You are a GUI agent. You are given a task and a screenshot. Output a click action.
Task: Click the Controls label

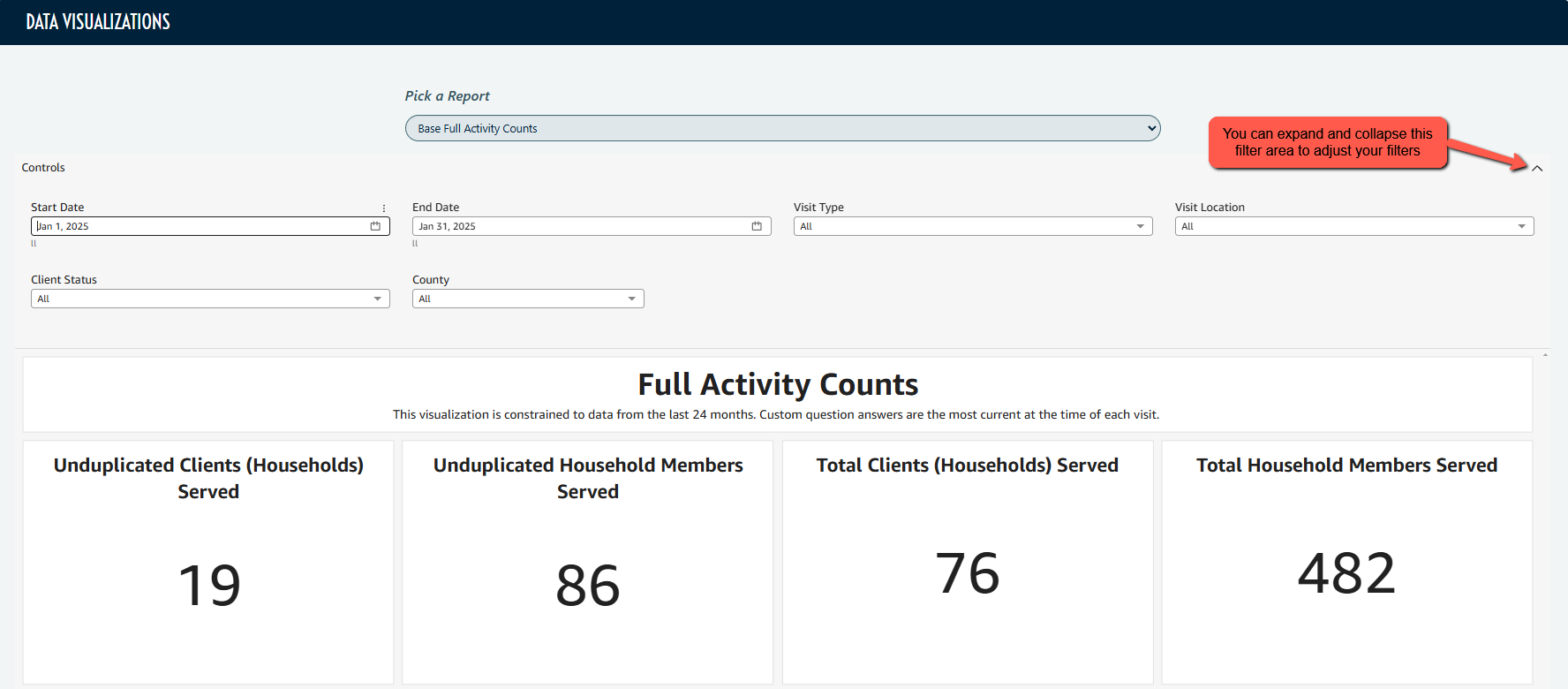43,168
